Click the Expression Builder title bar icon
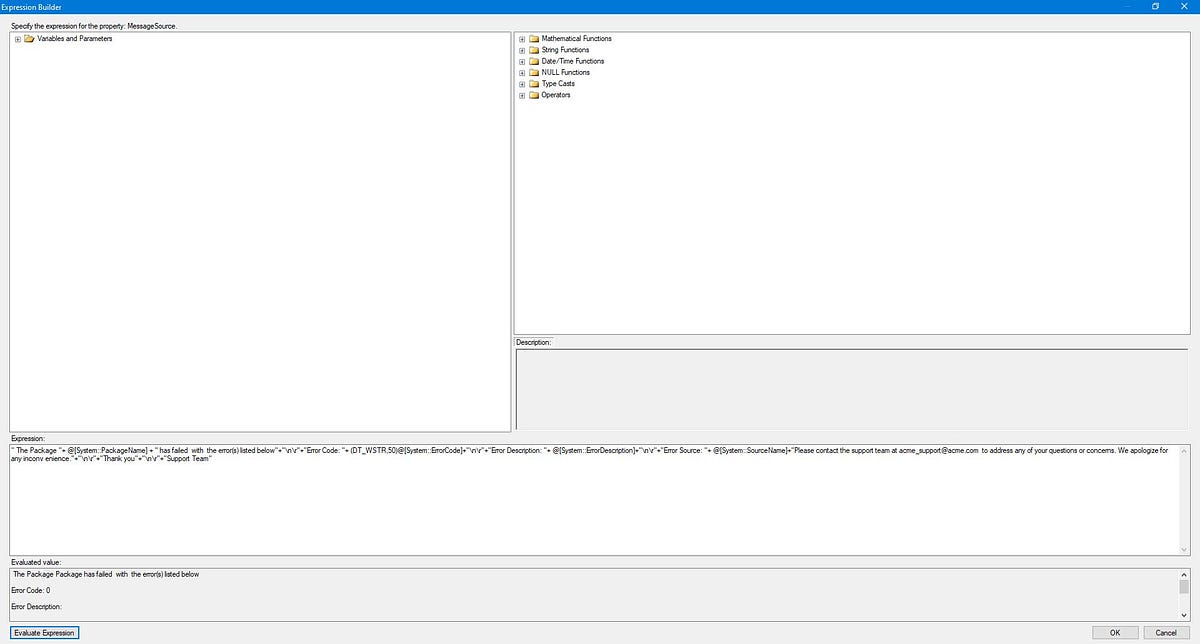The width and height of the screenshot is (1200, 644). (7, 7)
